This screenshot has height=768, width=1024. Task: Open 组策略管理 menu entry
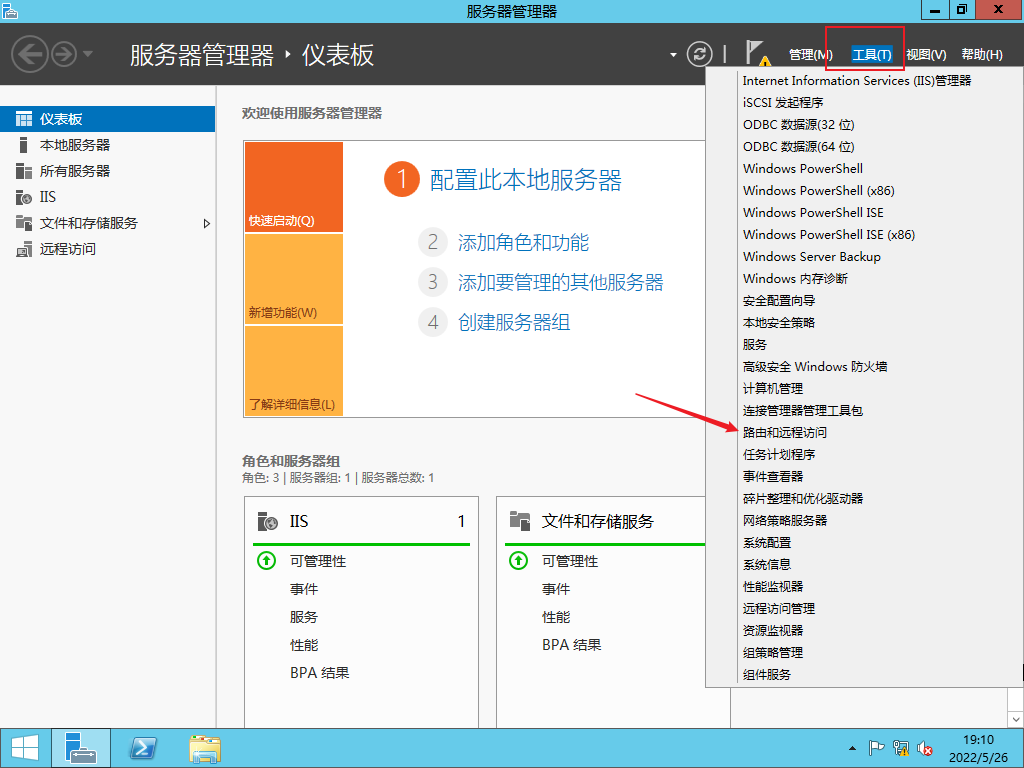coord(773,652)
